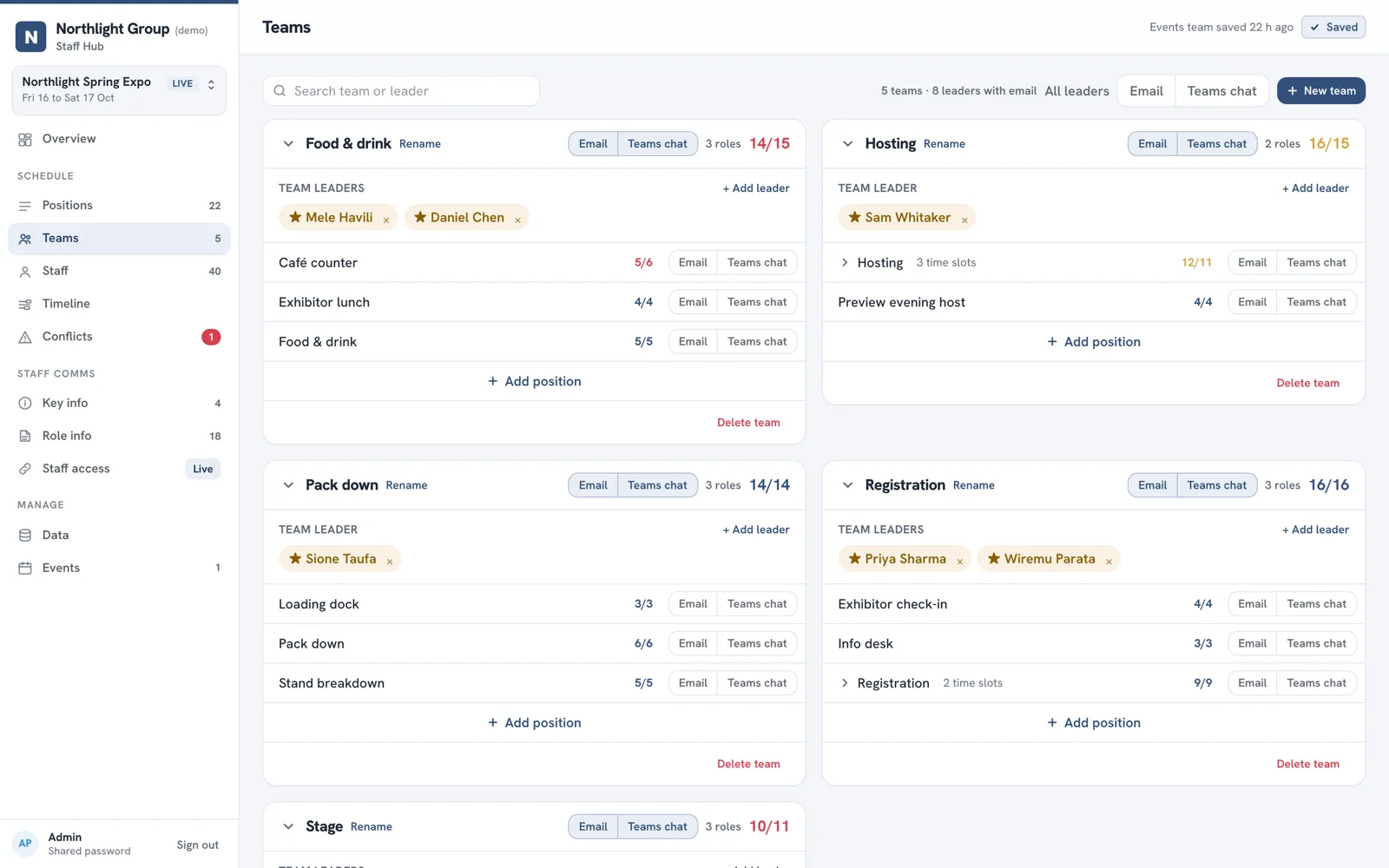The image size is (1389, 868).
Task: Choose Email for Café counter row
Action: click(x=693, y=263)
